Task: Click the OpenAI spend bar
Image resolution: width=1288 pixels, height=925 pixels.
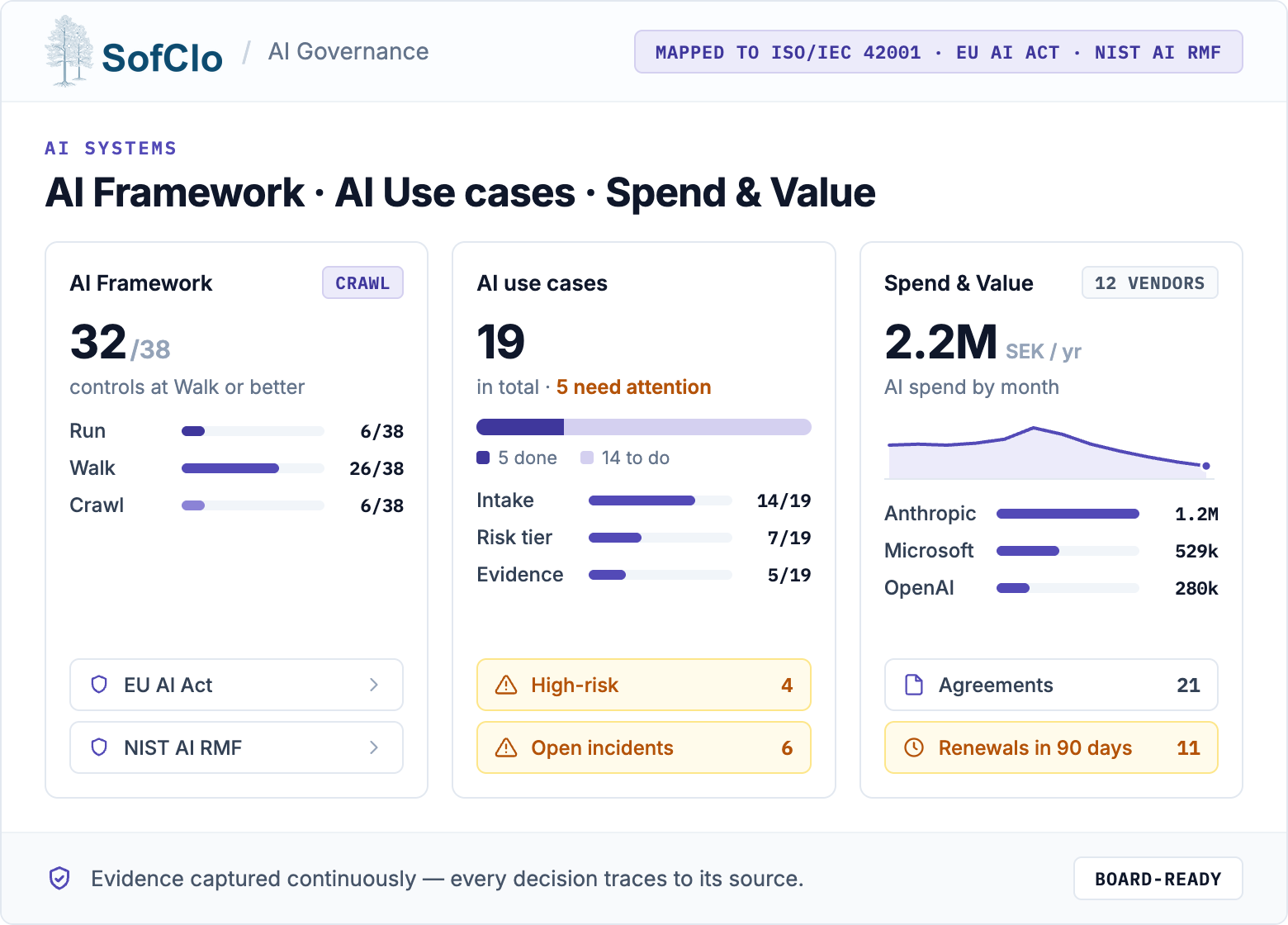Action: [x=1068, y=588]
